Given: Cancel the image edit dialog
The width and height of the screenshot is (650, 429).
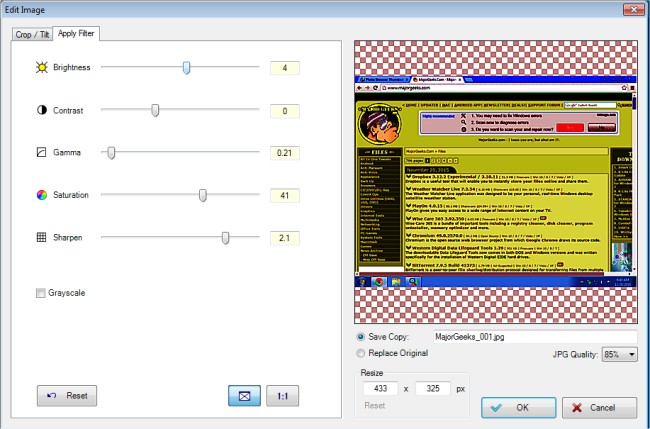Looking at the screenshot, I should pos(599,407).
